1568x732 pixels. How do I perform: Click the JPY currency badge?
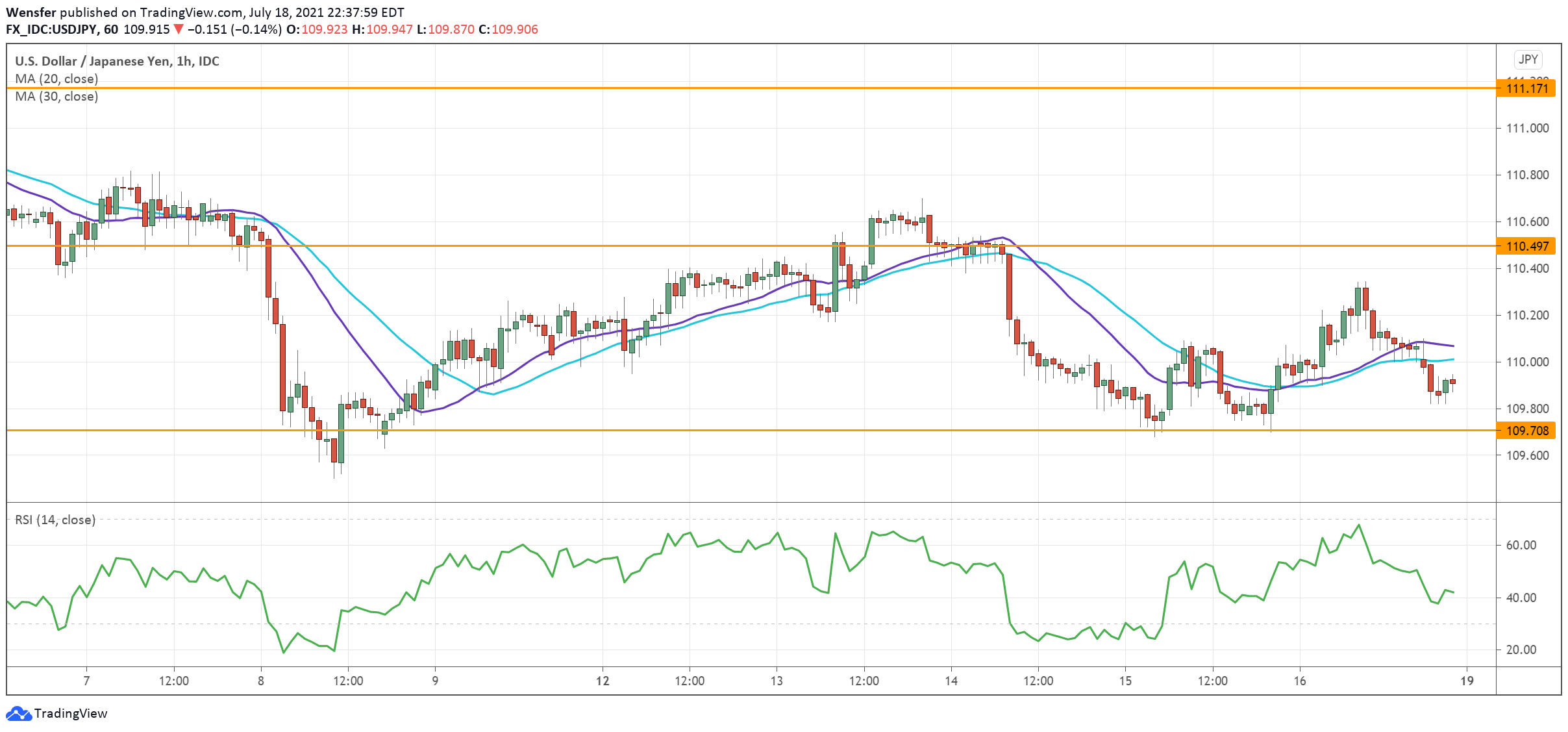[x=1528, y=60]
